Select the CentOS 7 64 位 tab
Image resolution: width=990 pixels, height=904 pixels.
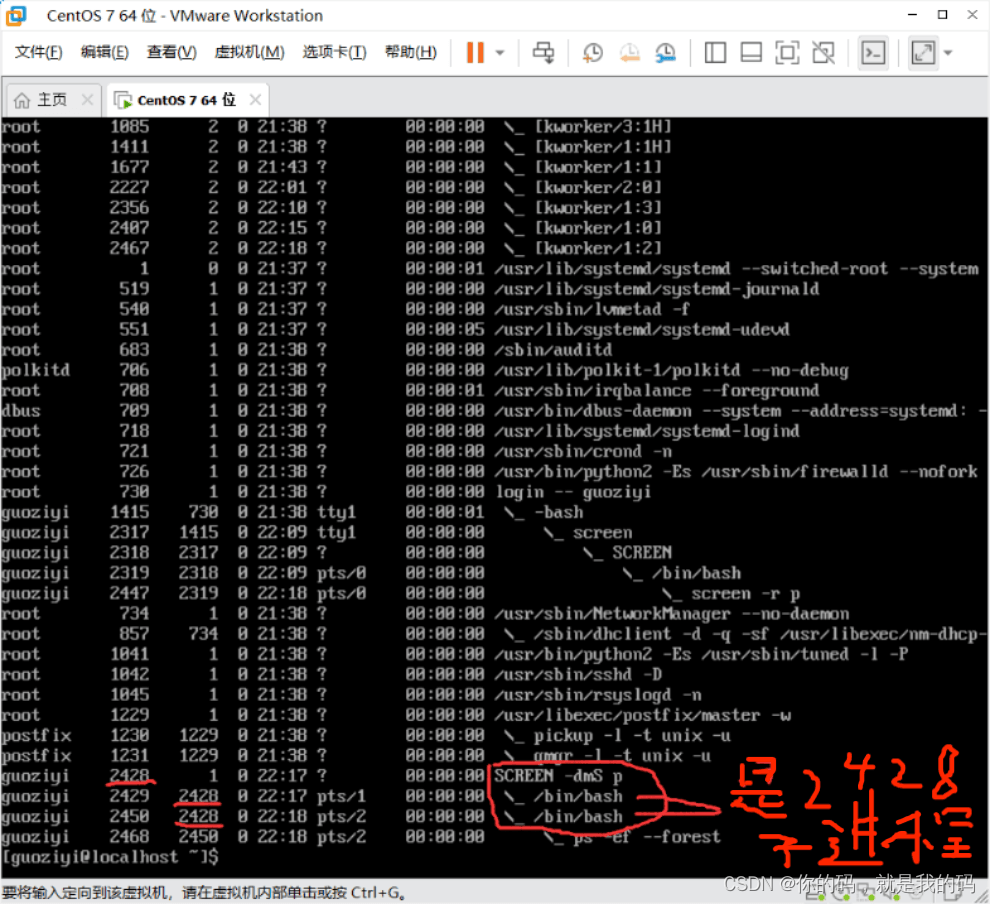pos(180,99)
